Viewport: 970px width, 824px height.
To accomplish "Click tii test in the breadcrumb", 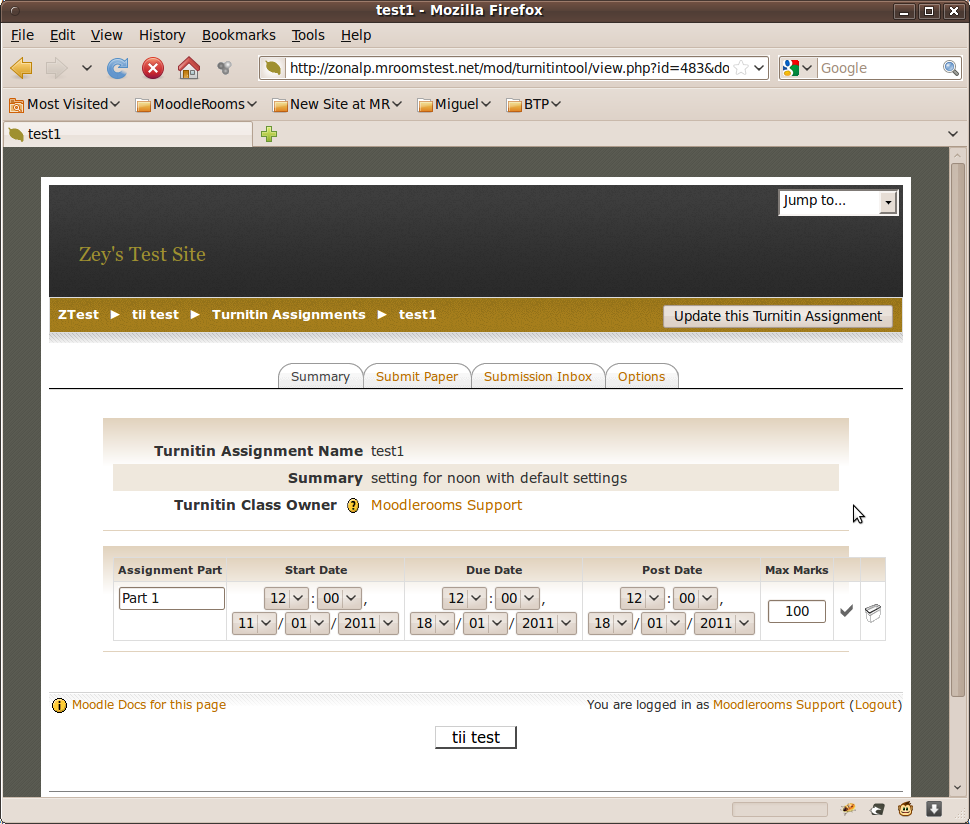I will coord(155,315).
